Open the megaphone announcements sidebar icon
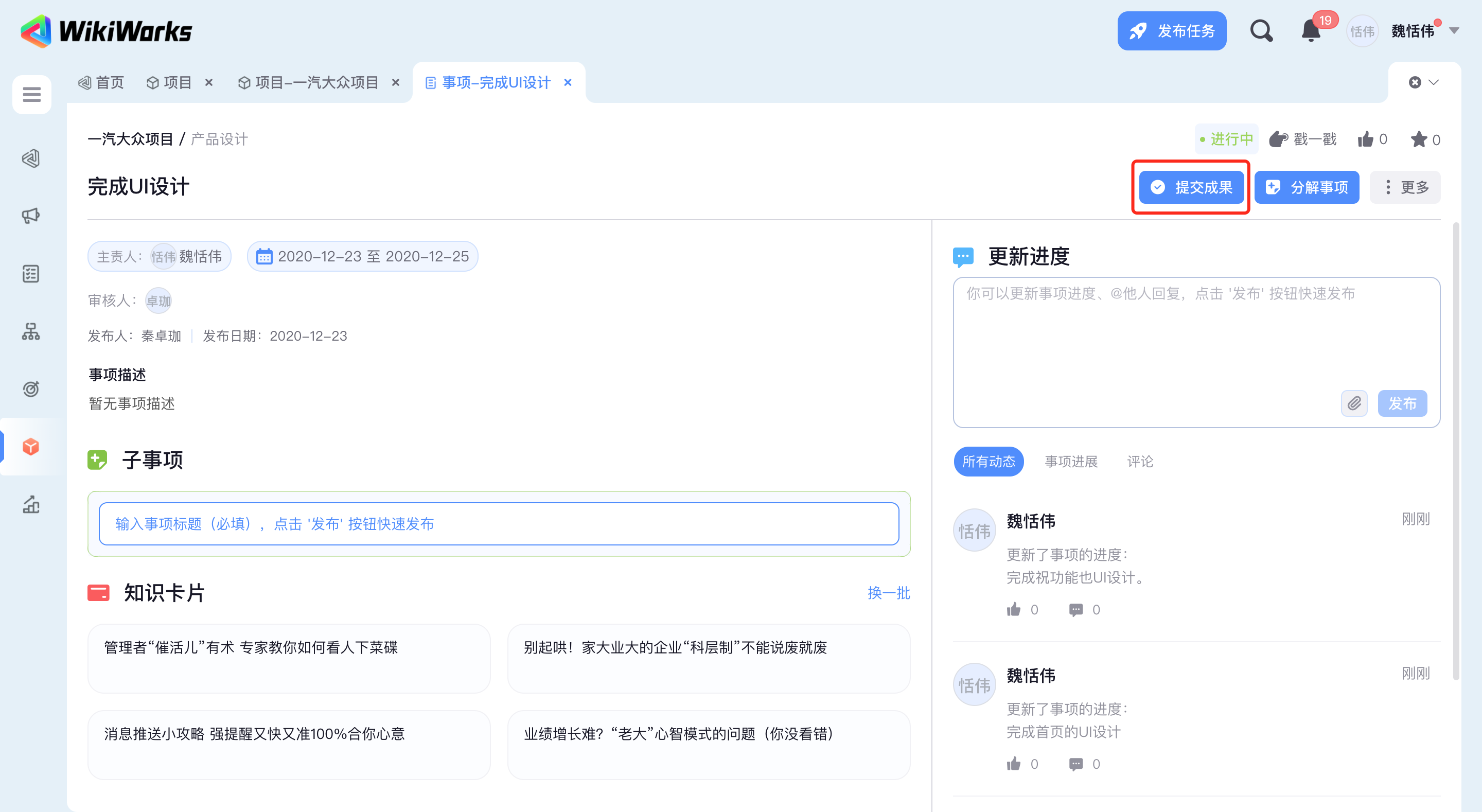The height and width of the screenshot is (812, 1482). (31, 216)
